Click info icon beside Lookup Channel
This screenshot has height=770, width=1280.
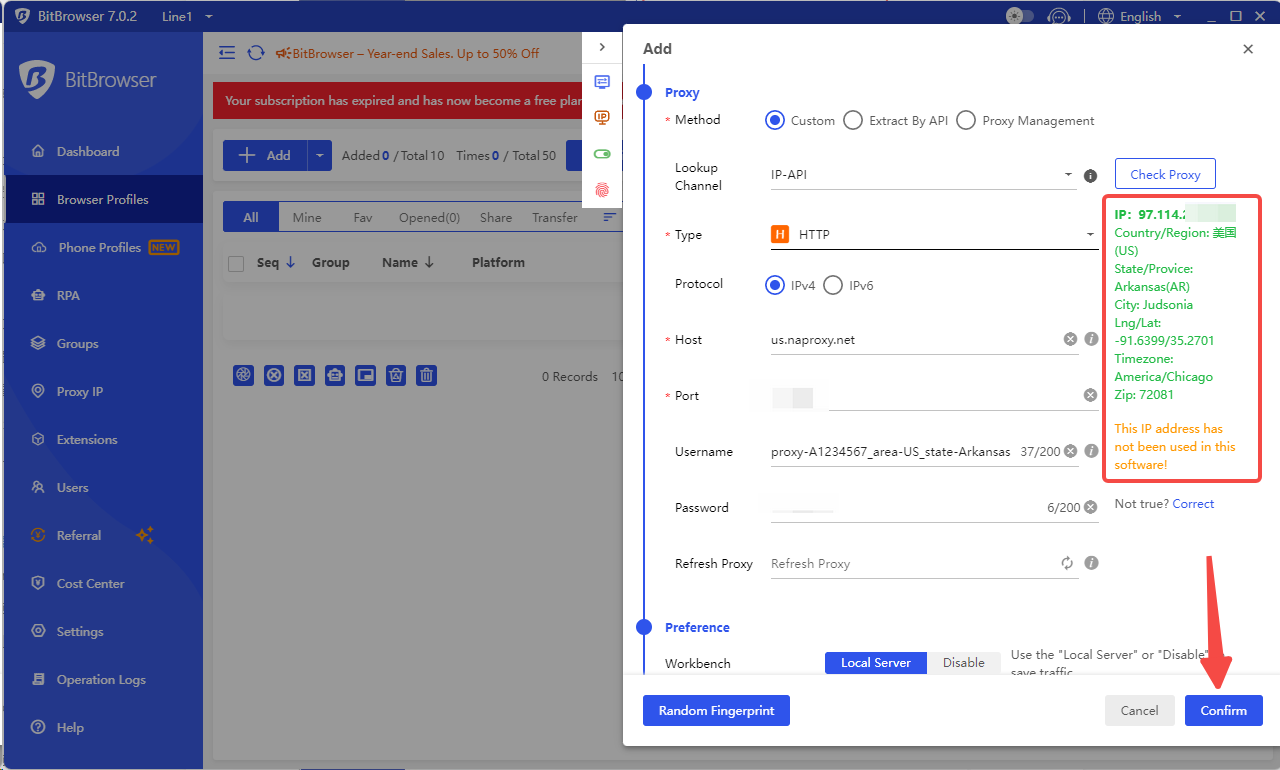pos(1091,175)
